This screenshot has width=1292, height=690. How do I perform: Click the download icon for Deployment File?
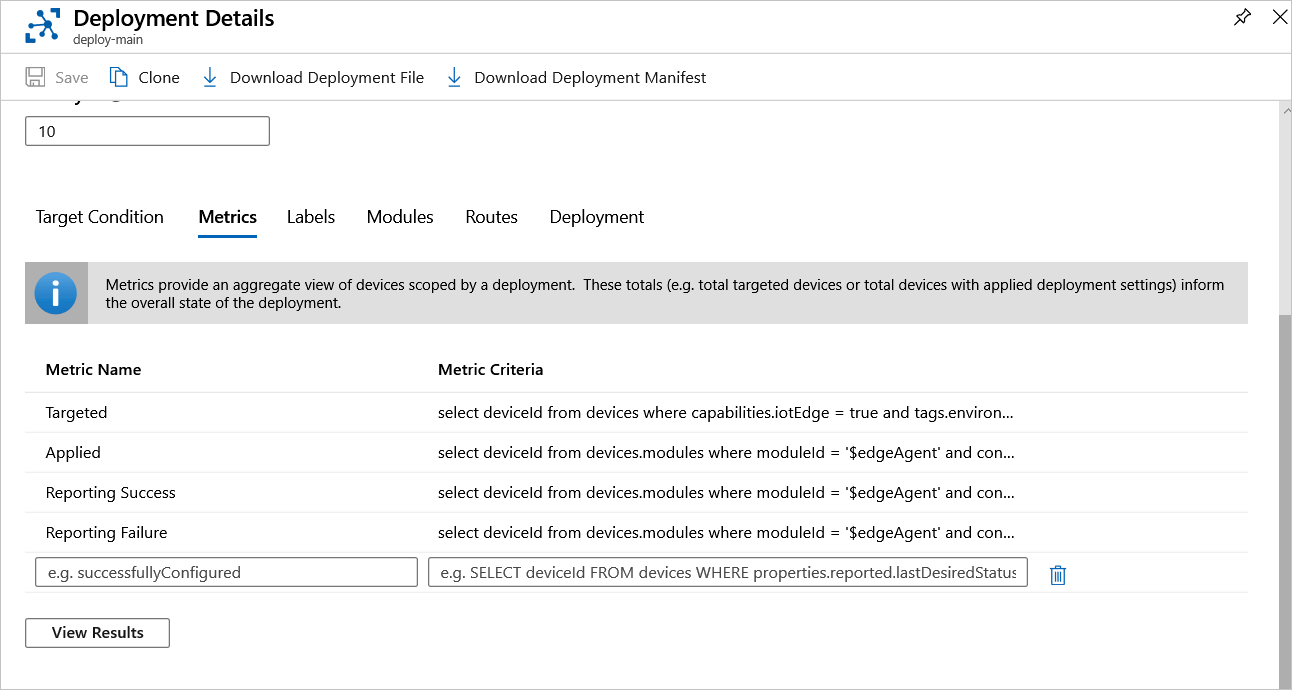tap(209, 76)
